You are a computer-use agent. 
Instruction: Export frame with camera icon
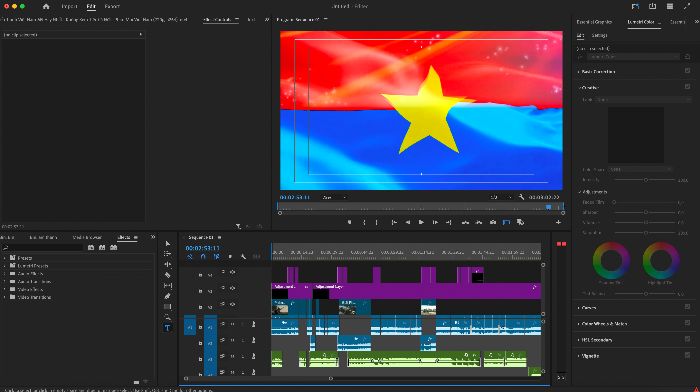pyautogui.click(x=493, y=222)
